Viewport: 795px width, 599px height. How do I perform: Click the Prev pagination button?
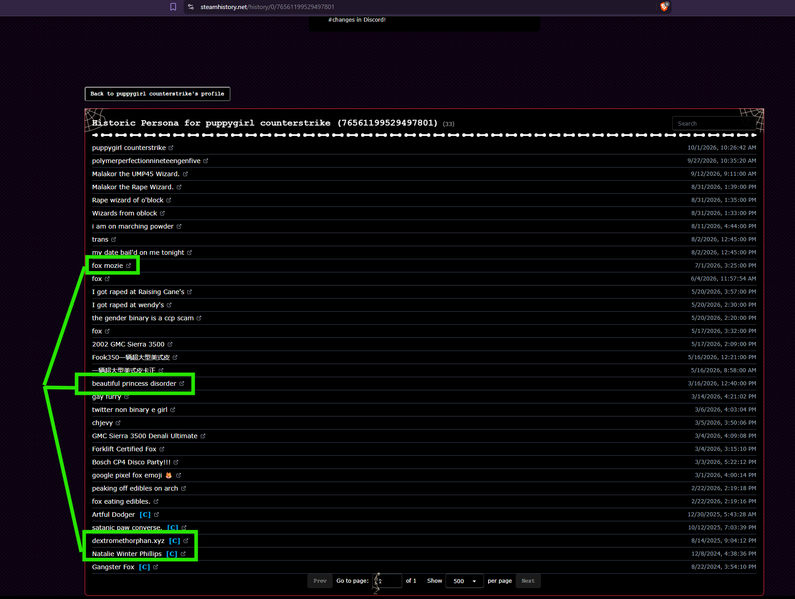tap(320, 581)
